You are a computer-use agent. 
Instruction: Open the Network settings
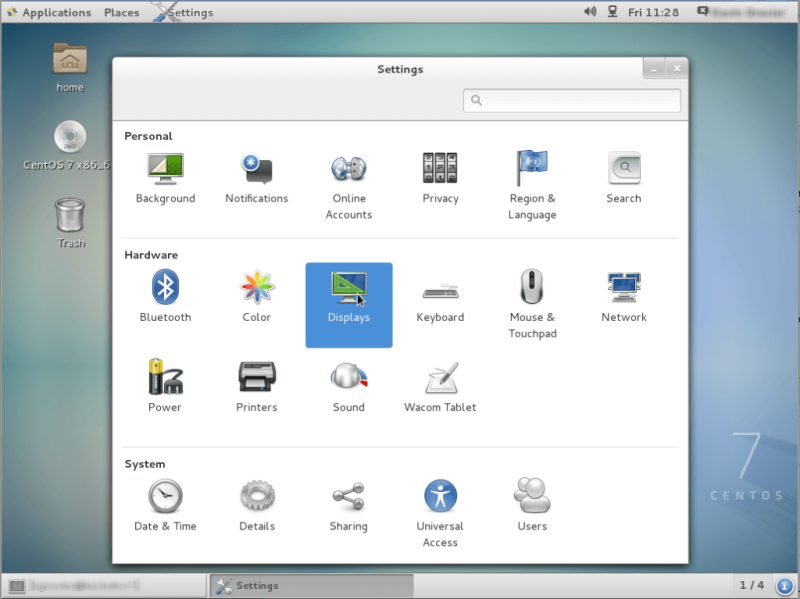pos(623,297)
